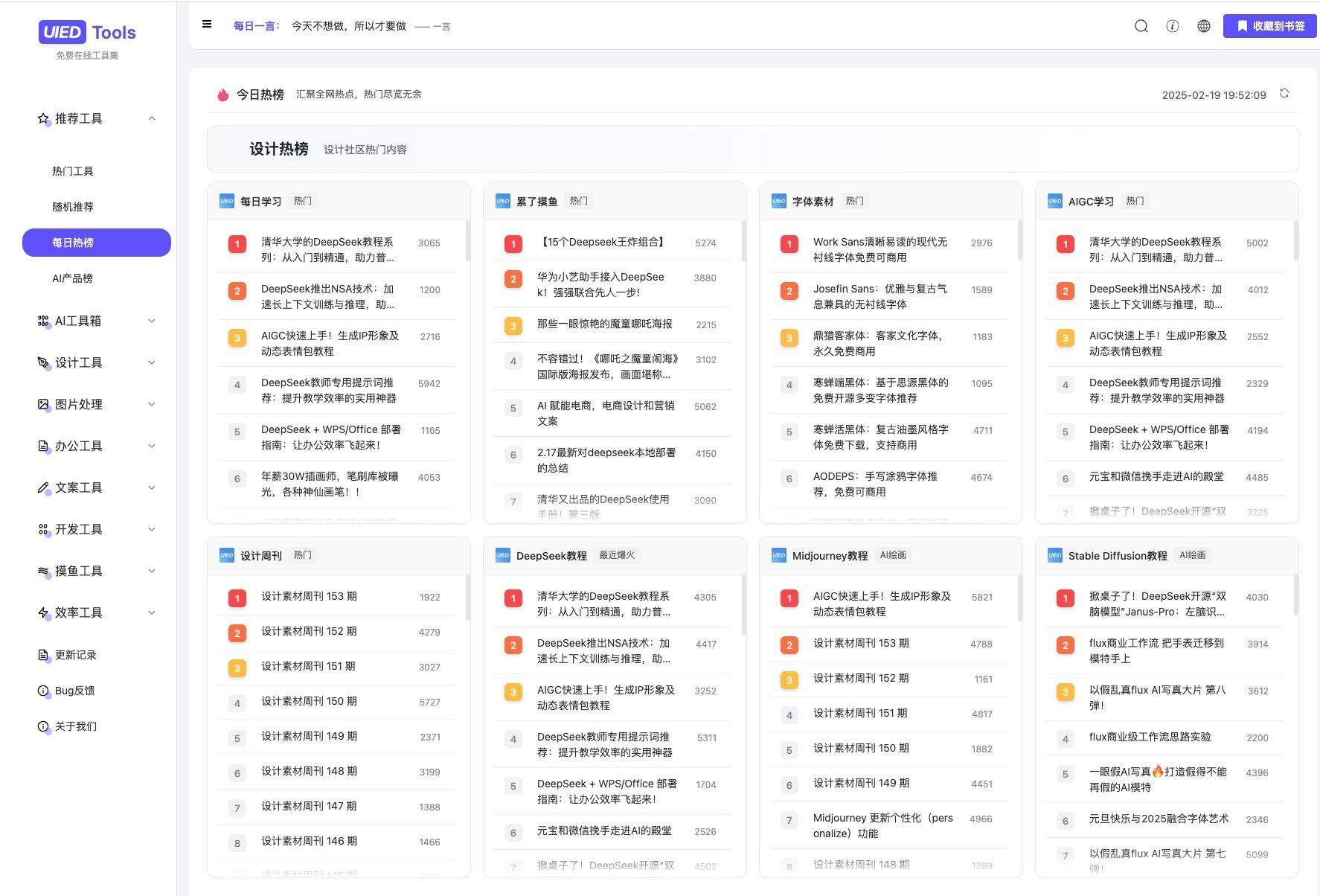Click the UIED icon on 字体素材 card

(x=779, y=201)
